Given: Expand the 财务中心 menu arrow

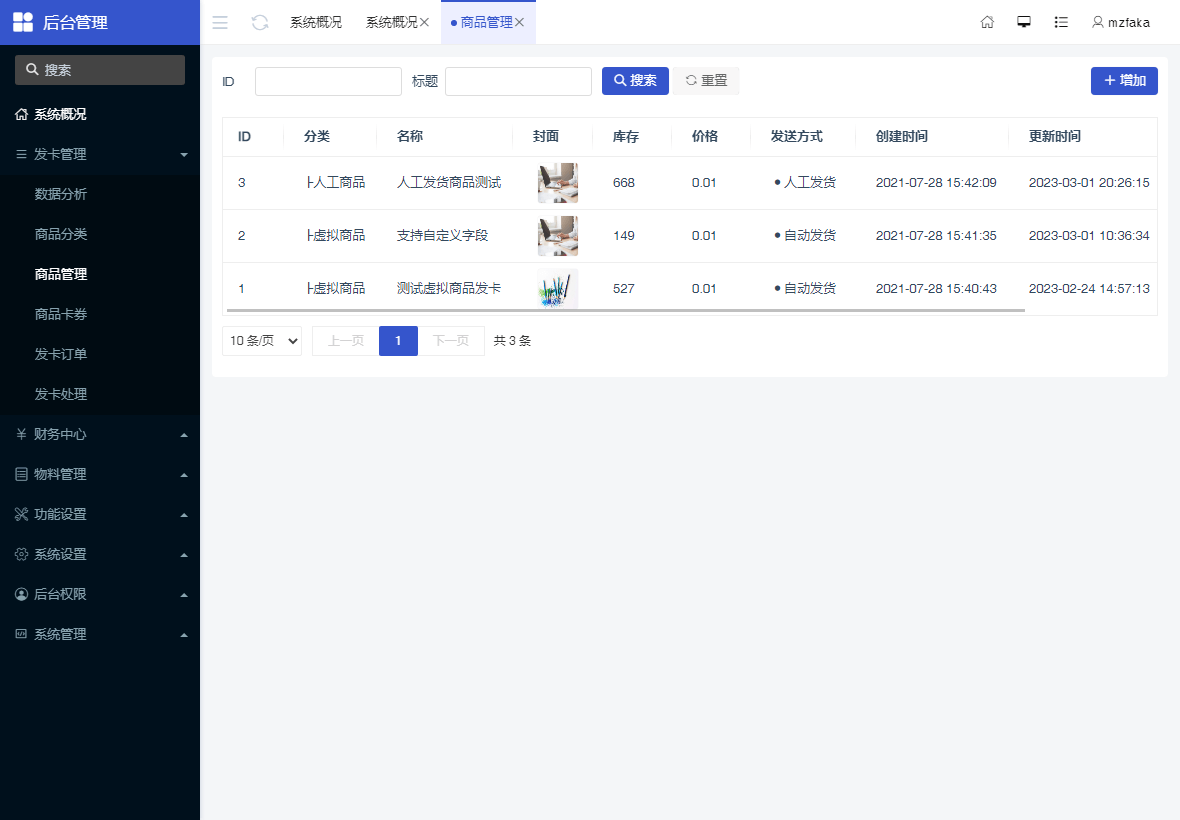Looking at the screenshot, I should [184, 435].
